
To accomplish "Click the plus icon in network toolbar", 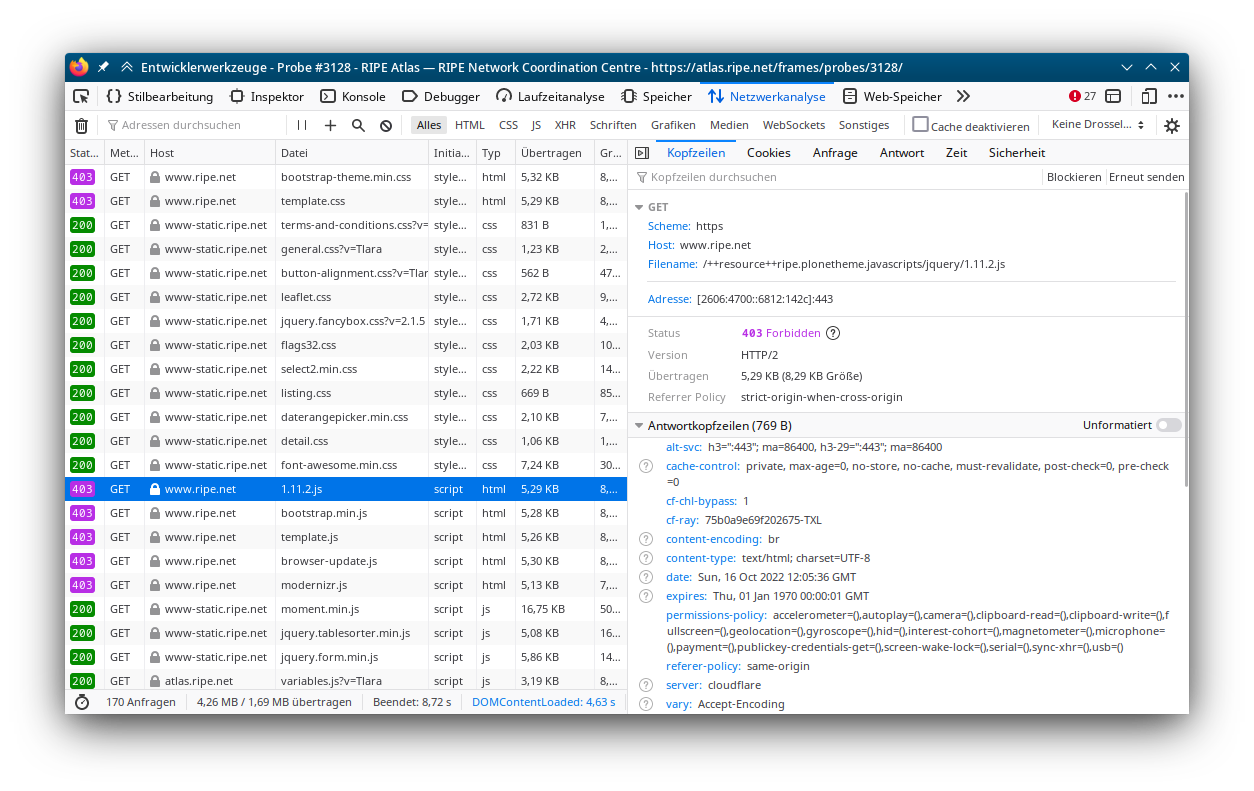I will tap(330, 126).
